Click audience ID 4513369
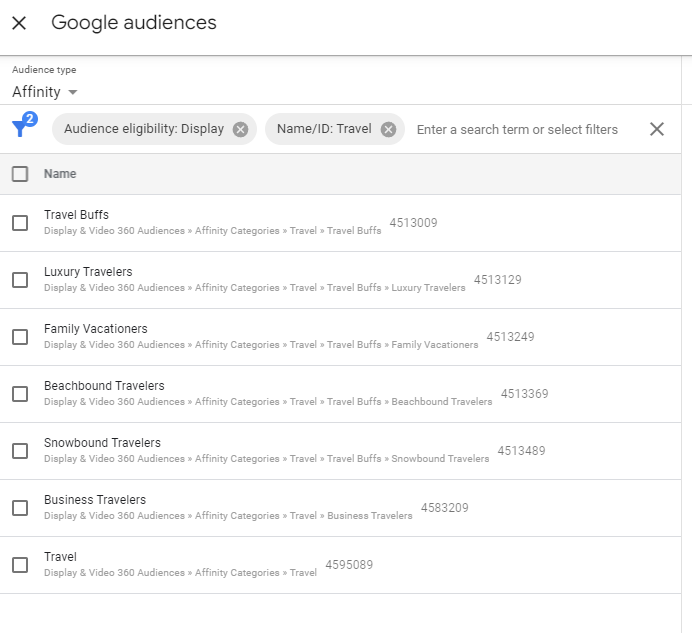 coord(525,393)
